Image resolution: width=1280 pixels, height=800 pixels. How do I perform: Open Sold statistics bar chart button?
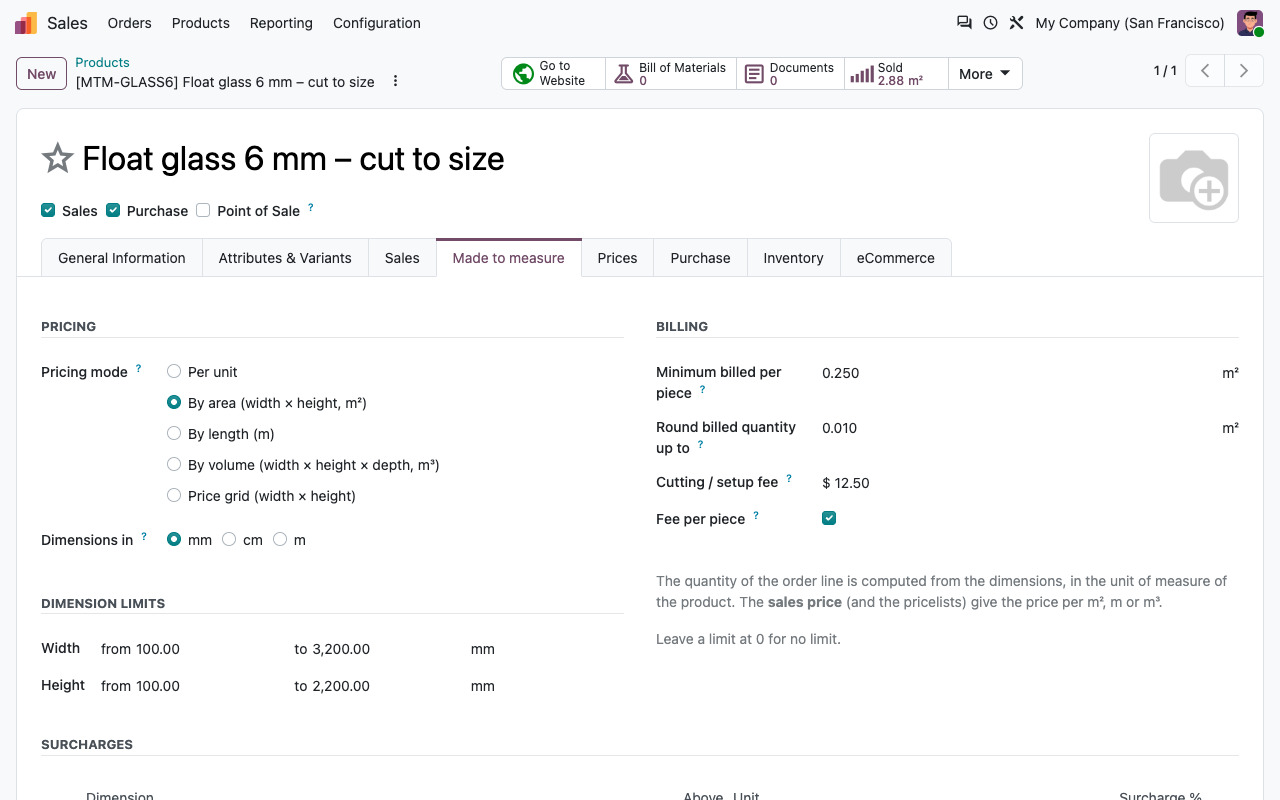click(896, 74)
